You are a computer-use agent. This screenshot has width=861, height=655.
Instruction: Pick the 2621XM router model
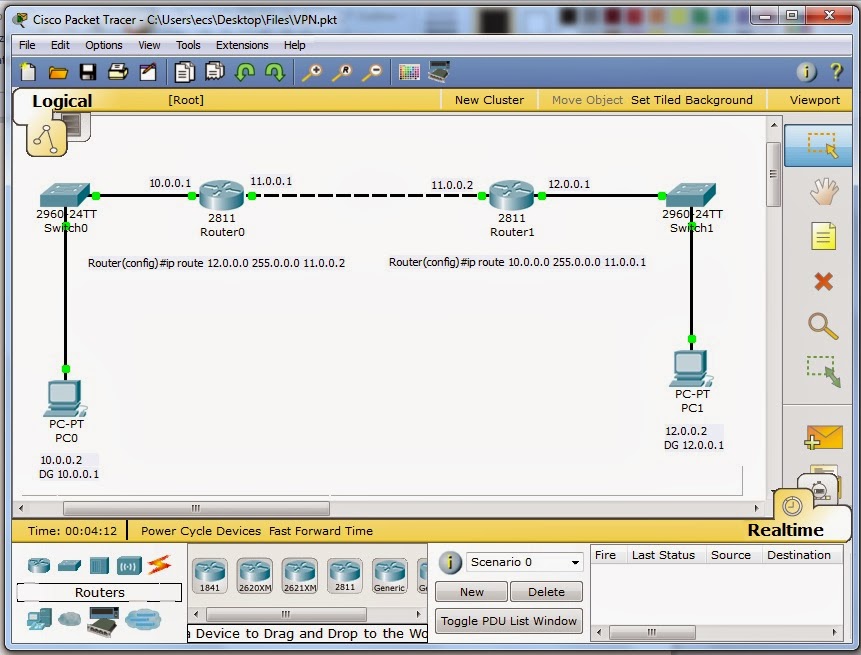pos(300,575)
